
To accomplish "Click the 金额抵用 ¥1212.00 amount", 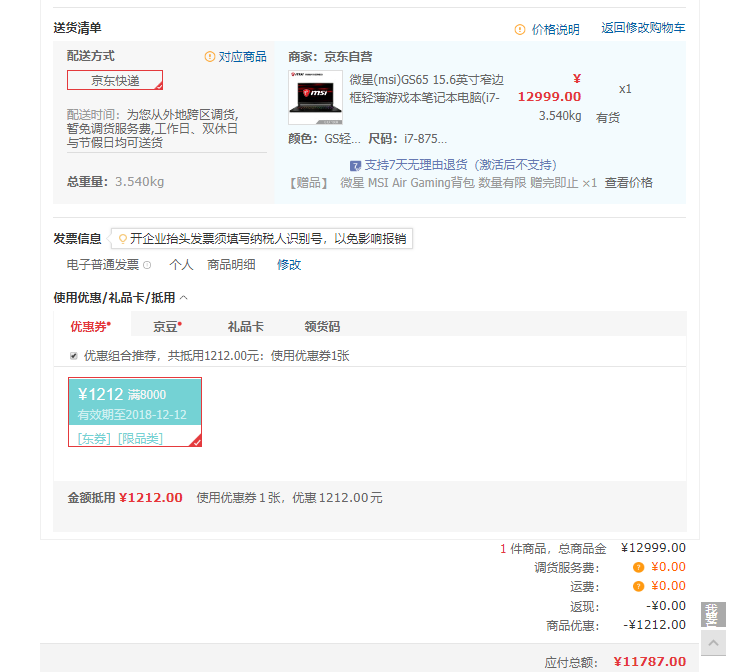I will pos(151,497).
